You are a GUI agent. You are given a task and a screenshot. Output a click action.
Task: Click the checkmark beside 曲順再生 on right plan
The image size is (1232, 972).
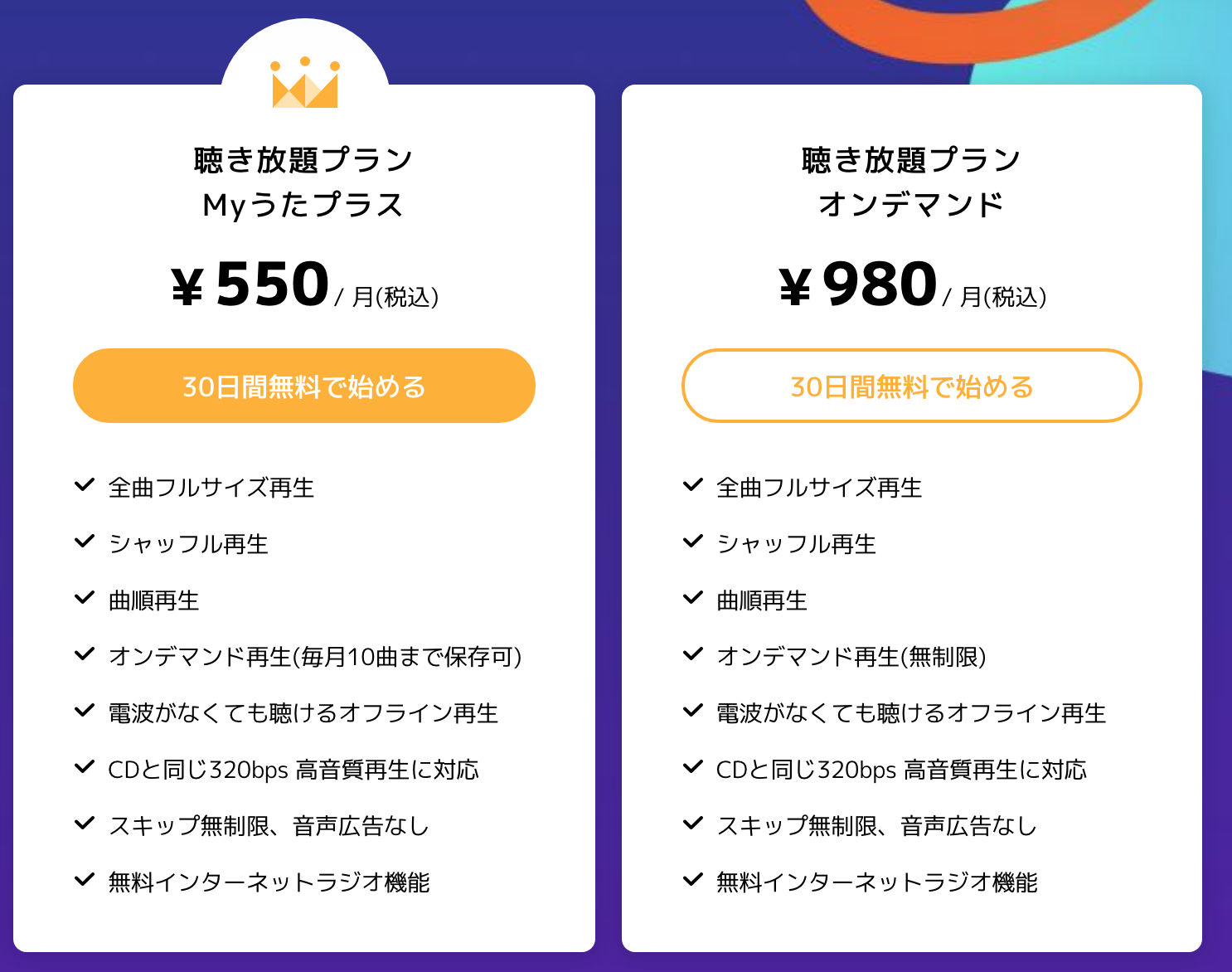[692, 599]
